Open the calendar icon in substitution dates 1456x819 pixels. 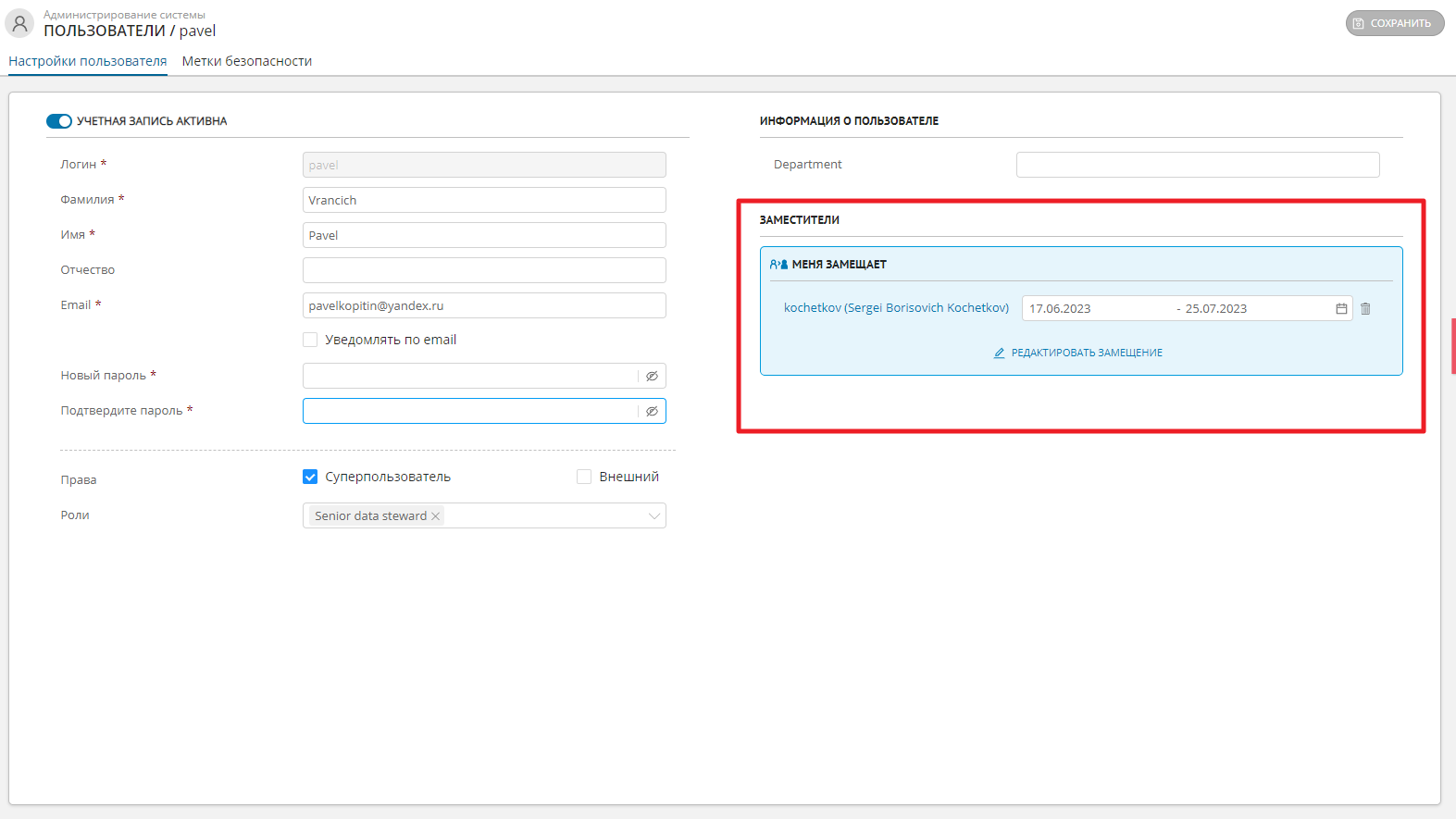click(x=1341, y=309)
